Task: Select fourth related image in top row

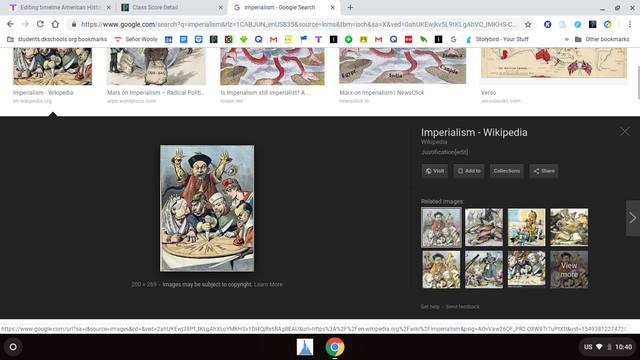Action: 569,227
